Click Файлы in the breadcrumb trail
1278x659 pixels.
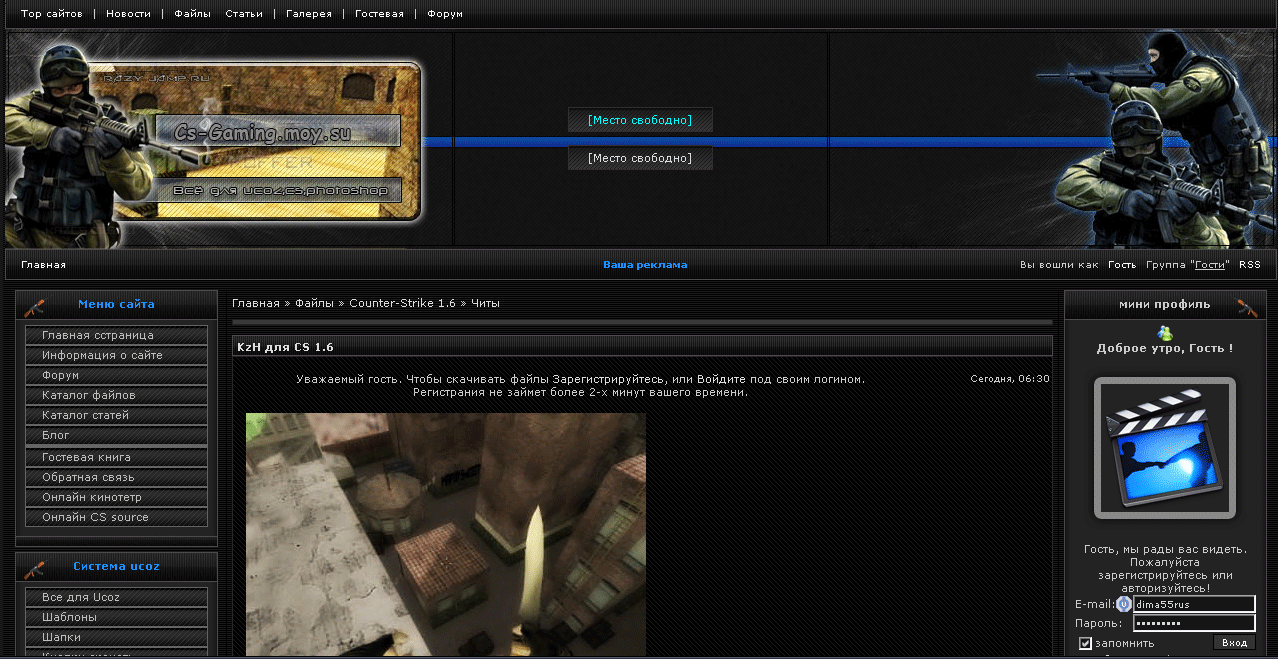tap(314, 303)
